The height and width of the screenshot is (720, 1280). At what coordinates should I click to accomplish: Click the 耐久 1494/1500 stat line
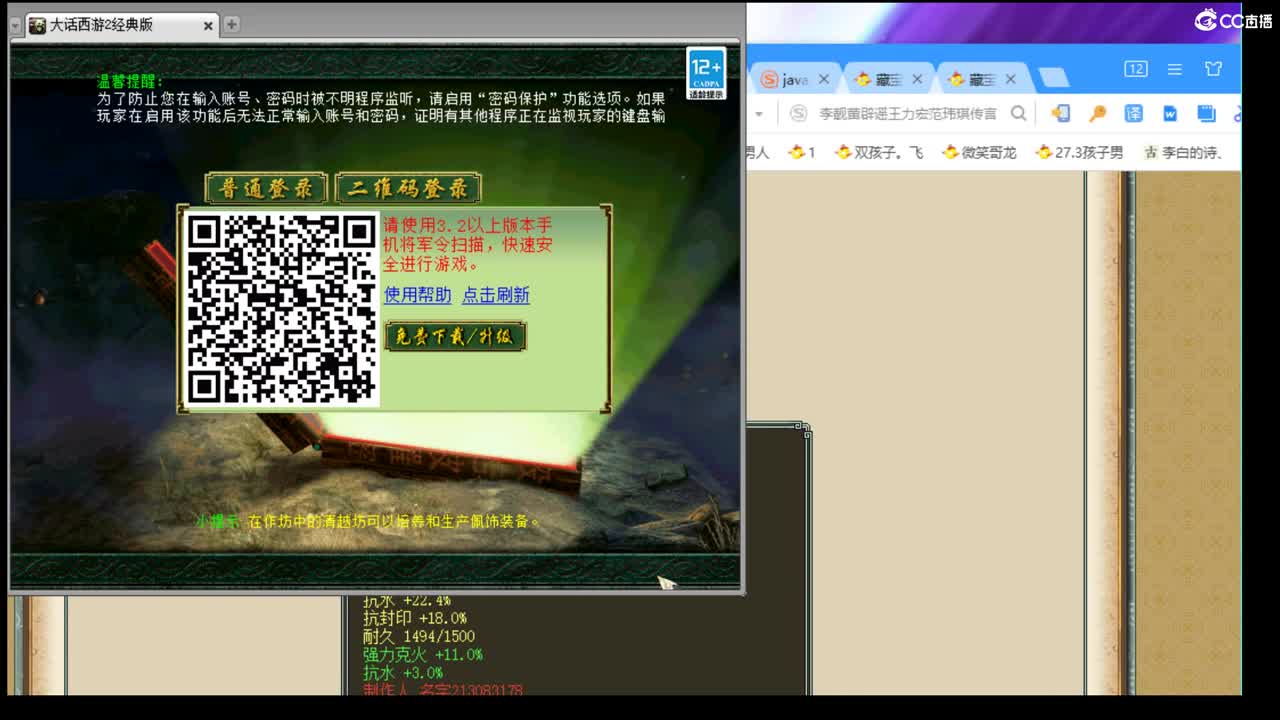tap(419, 637)
